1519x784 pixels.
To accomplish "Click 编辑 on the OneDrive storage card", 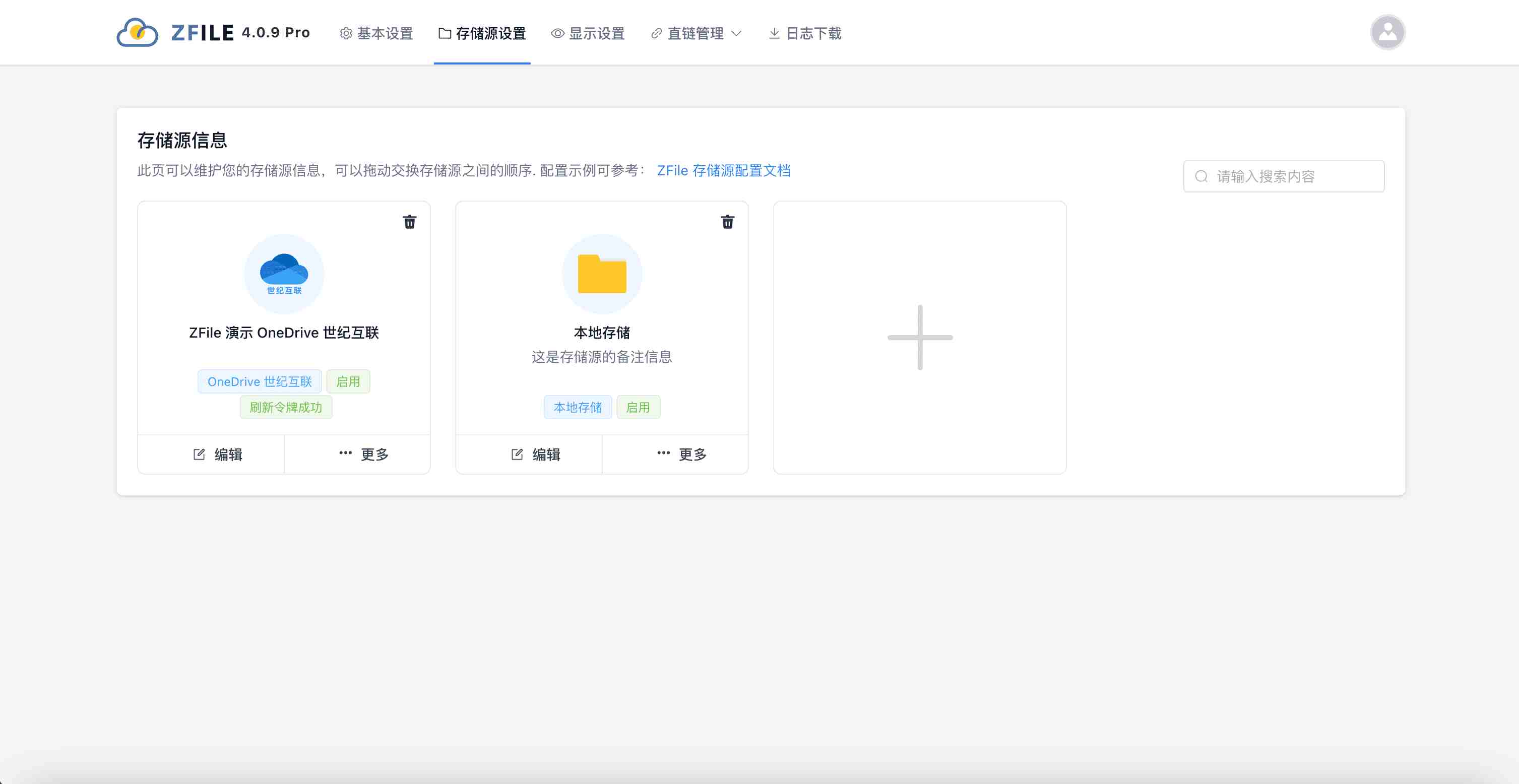I will [x=219, y=454].
